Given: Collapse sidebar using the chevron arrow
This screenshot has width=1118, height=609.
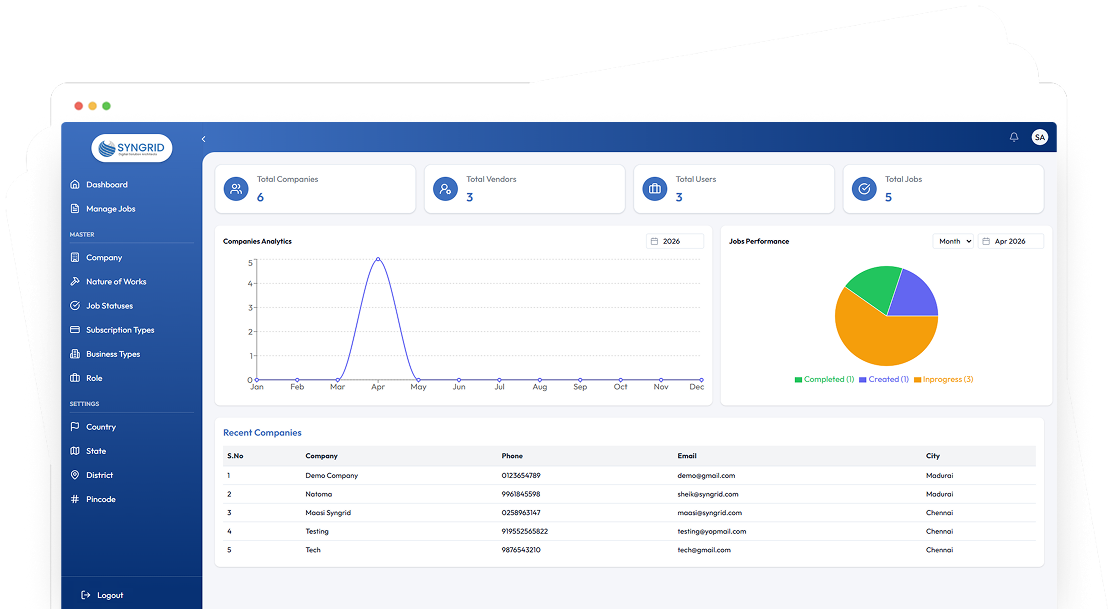Looking at the screenshot, I should tap(204, 139).
